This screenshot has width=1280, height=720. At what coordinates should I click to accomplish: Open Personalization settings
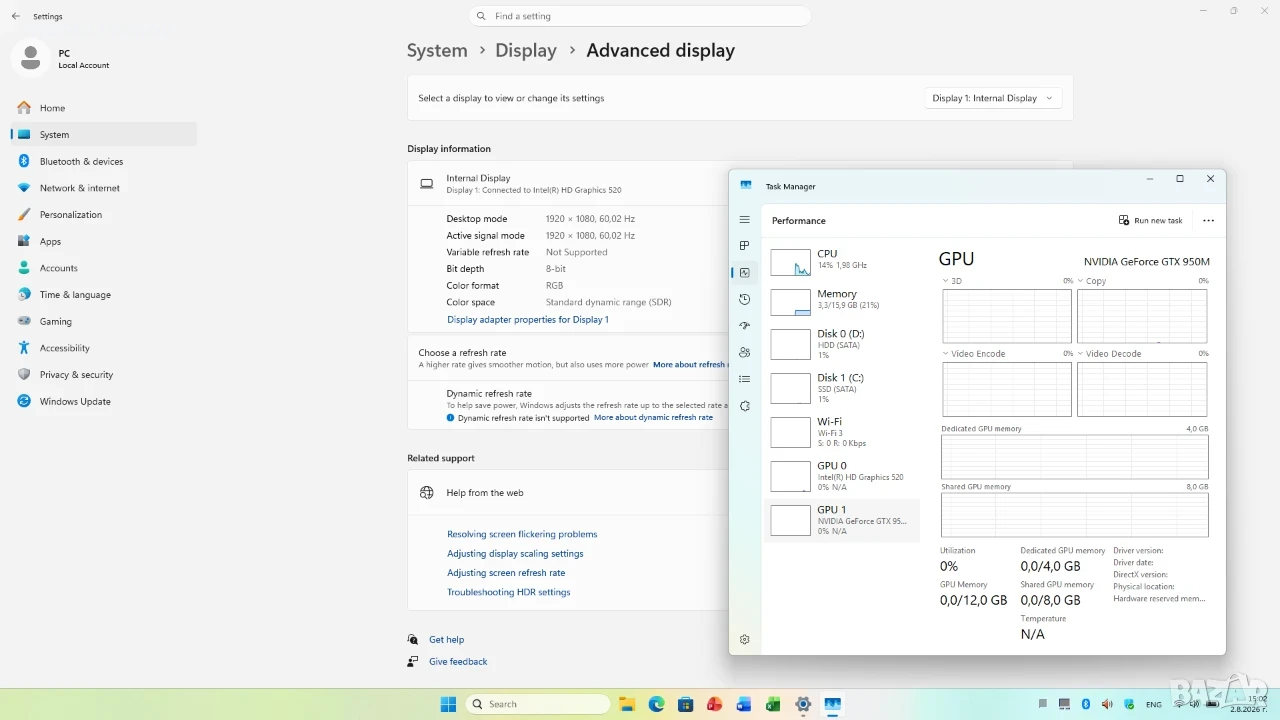[x=104, y=214]
